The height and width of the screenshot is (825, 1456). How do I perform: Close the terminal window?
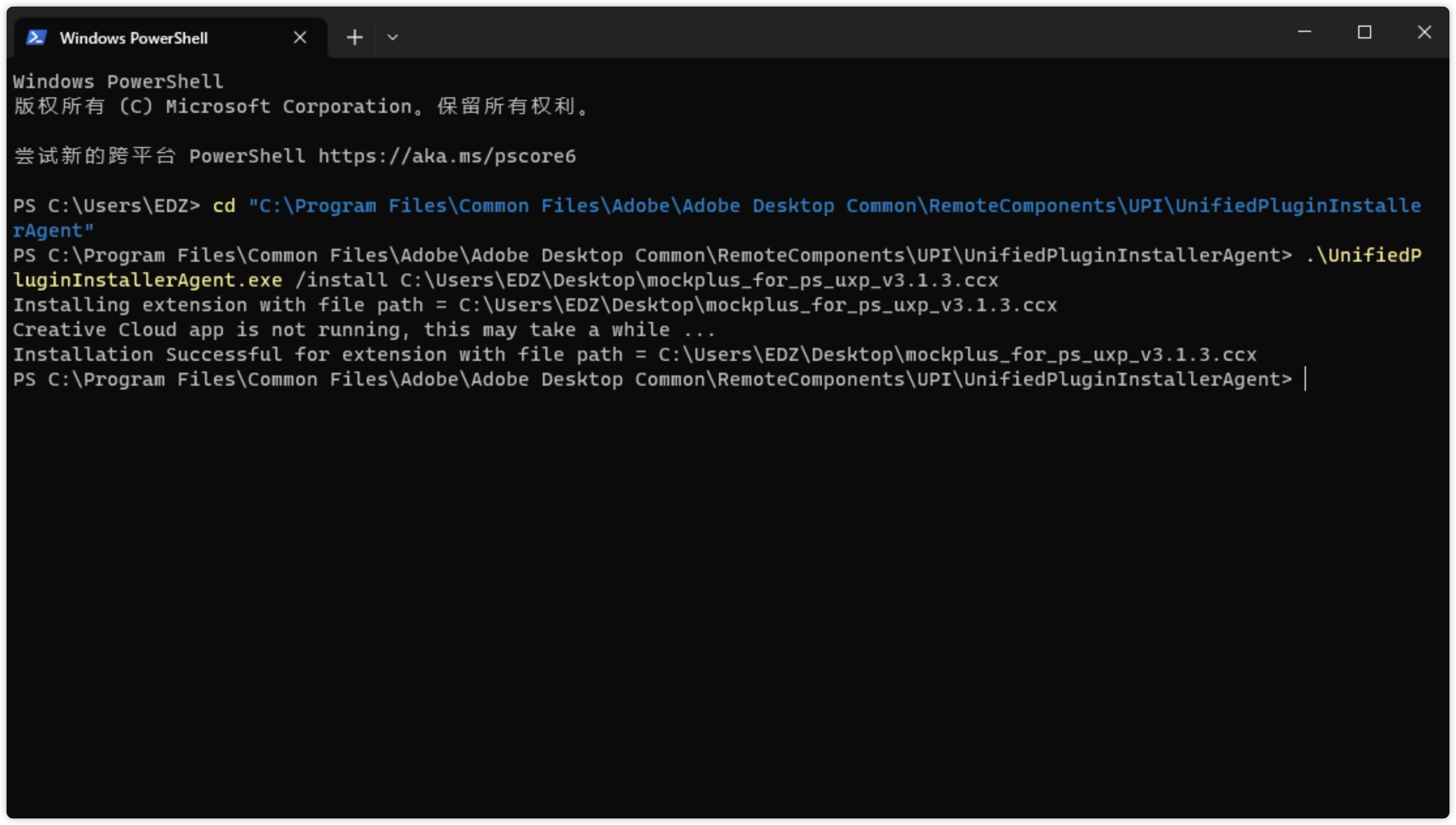[1424, 32]
